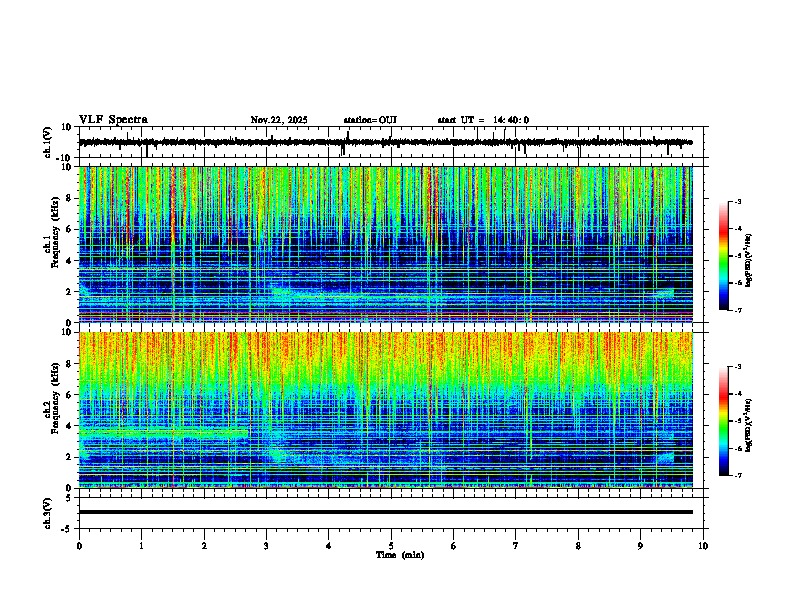Screen dimensions: 792x612
Task: Click the ch.1 frequency axis "8" tick label
Action: point(69,198)
